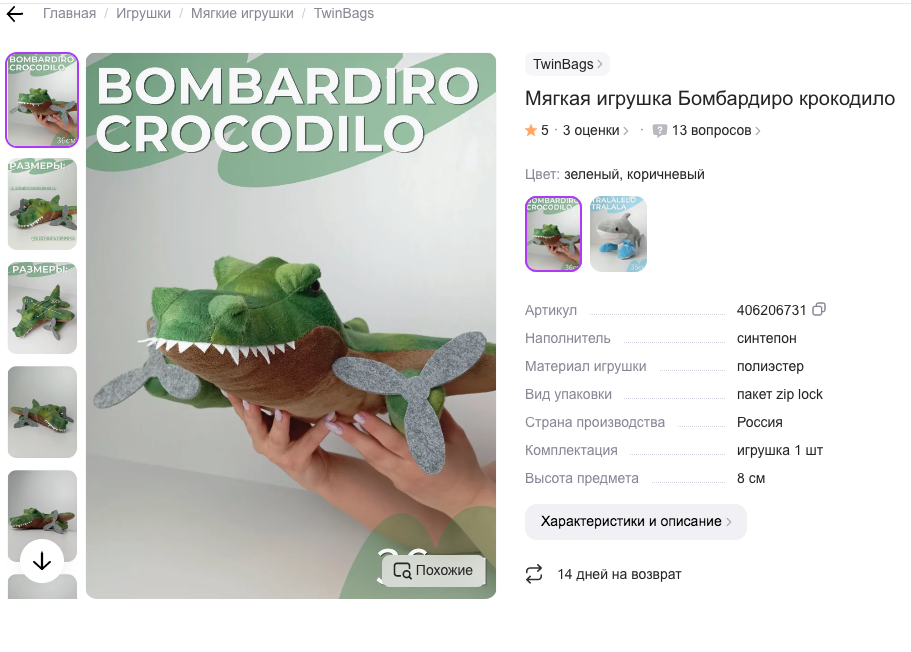Expand Характеристики и описание section

[636, 521]
